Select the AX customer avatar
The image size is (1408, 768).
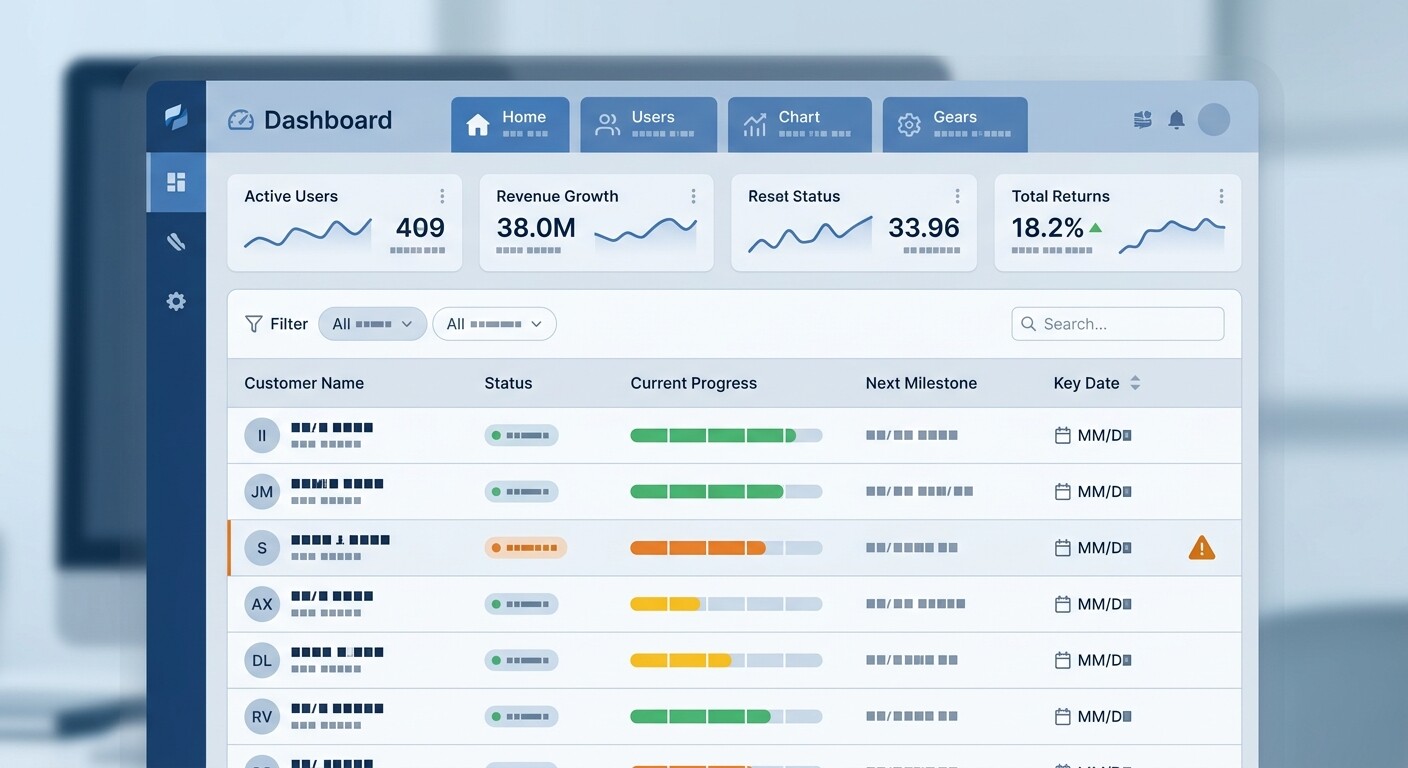tap(262, 604)
